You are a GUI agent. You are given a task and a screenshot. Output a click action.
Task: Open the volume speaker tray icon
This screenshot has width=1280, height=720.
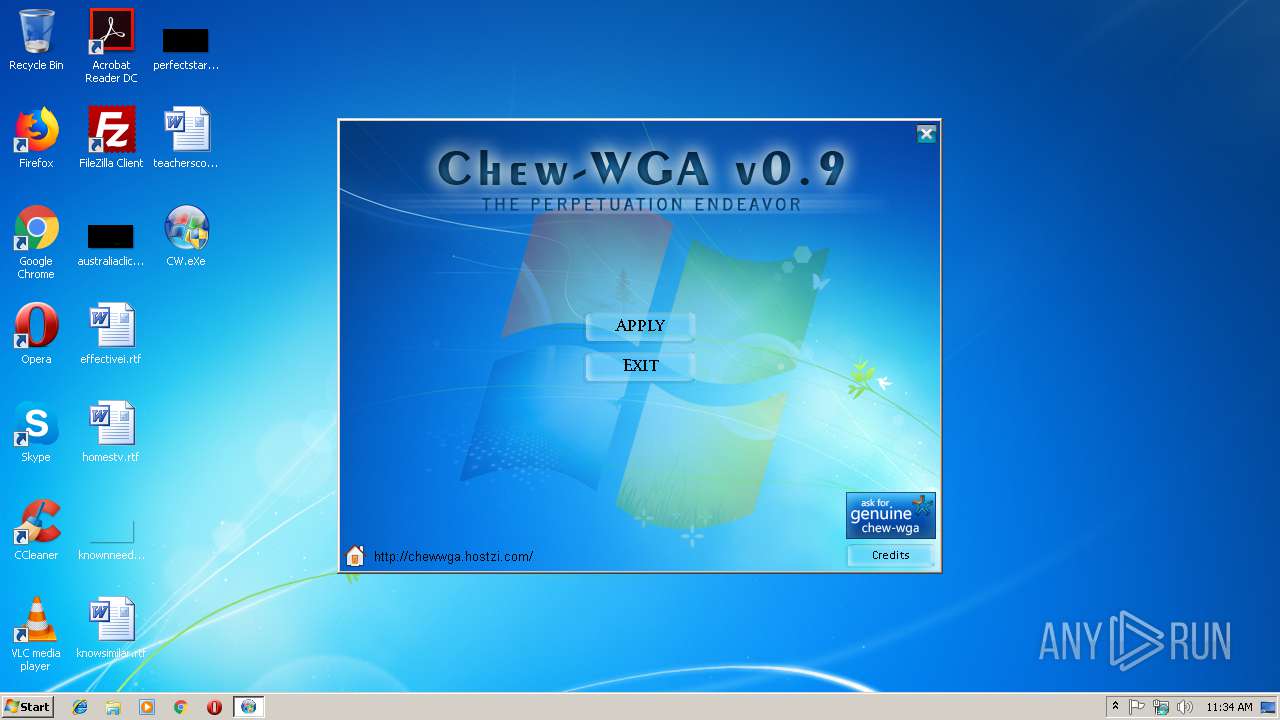1185,707
